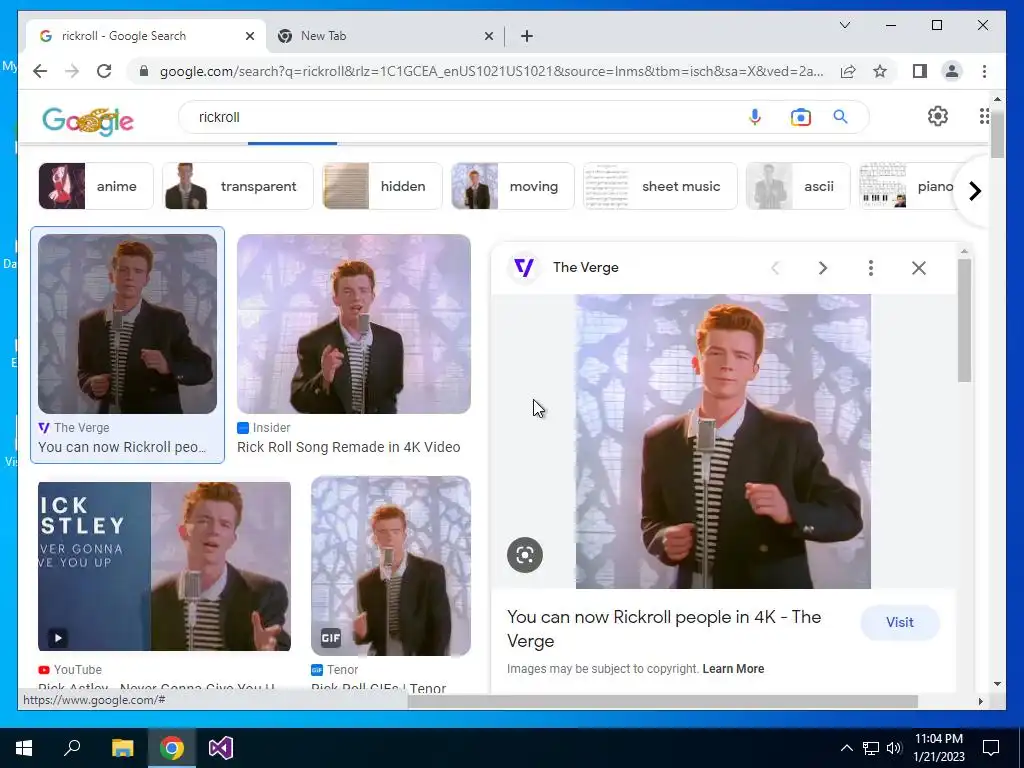Open the network icon in tray
This screenshot has width=1024, height=768.
click(x=871, y=748)
